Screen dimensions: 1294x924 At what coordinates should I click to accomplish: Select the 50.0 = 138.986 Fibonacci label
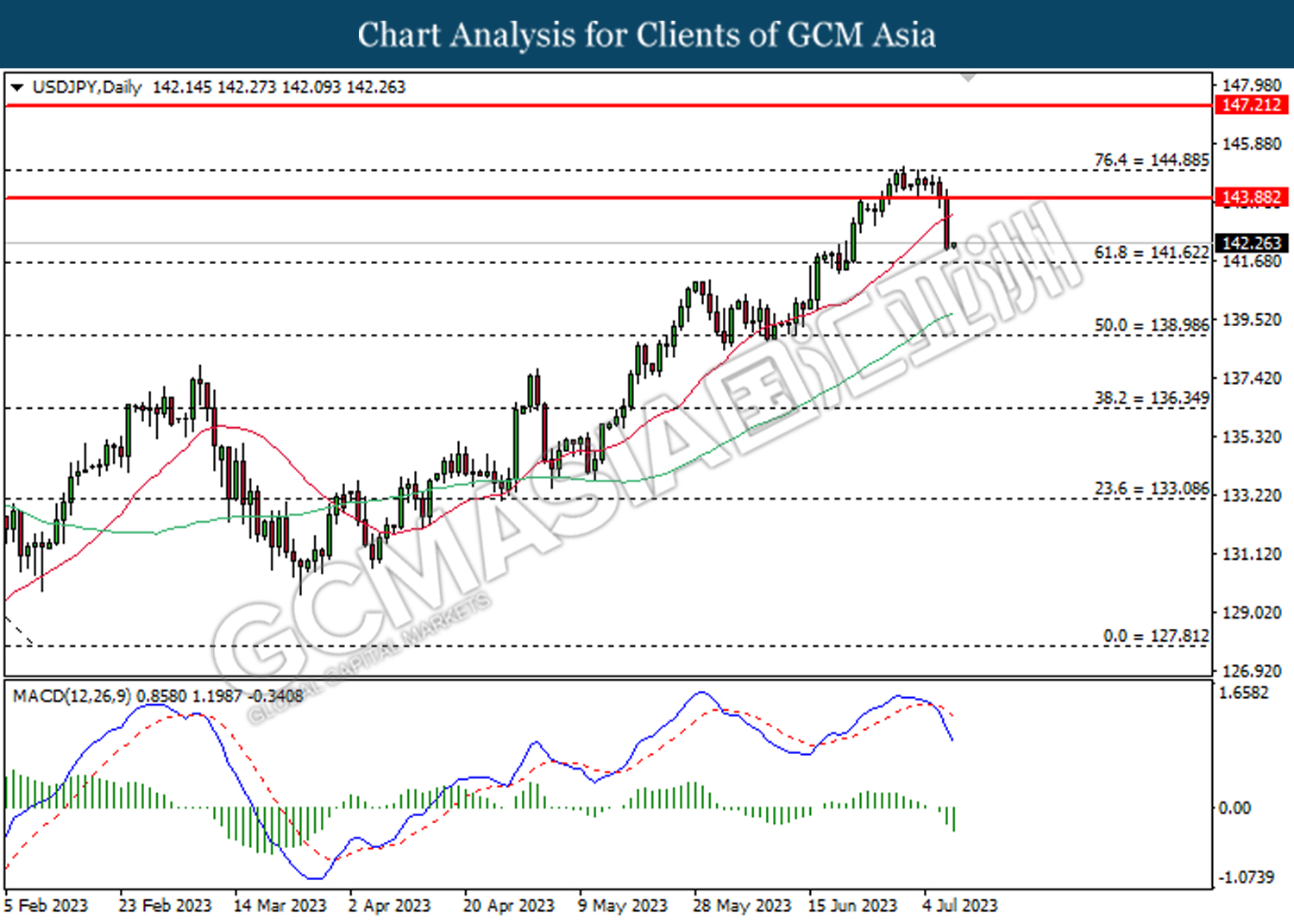coord(1152,325)
